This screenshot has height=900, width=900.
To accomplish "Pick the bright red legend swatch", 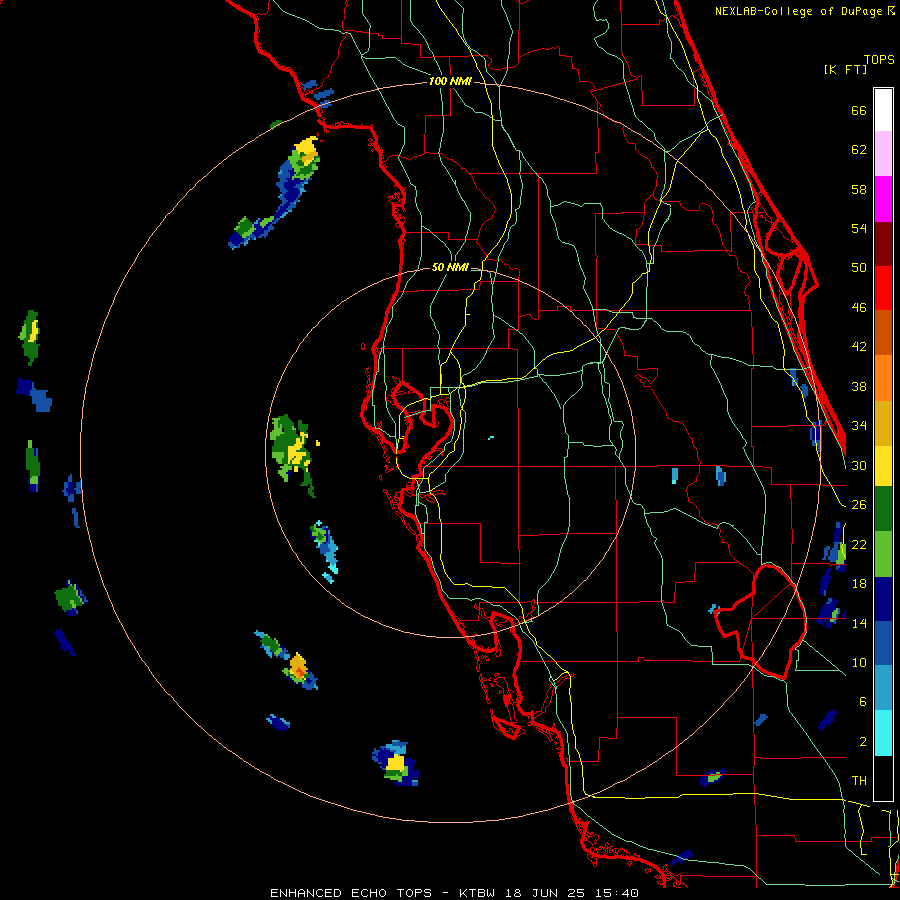I will pyautogui.click(x=883, y=288).
